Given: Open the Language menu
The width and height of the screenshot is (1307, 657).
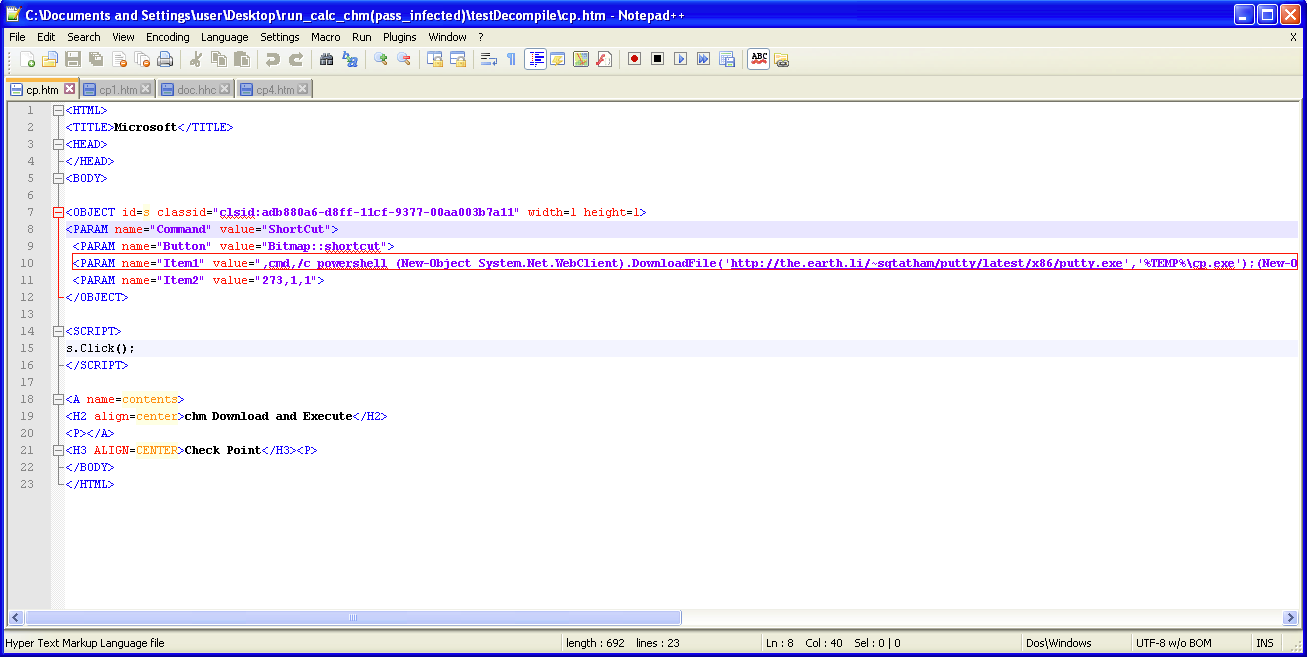Looking at the screenshot, I should click(x=225, y=37).
